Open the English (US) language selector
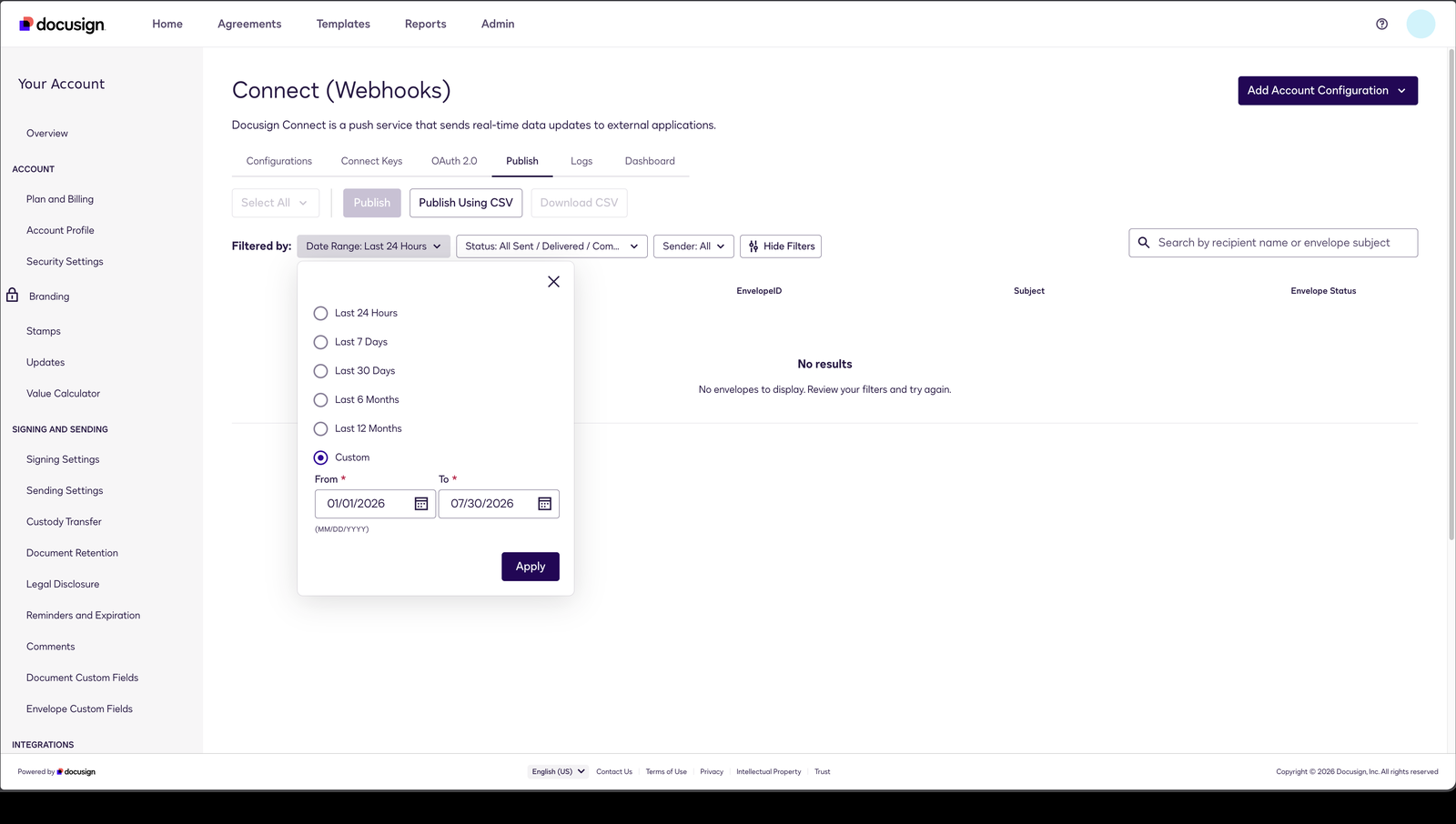Screen dimensions: 1456x824 [x=558, y=771]
